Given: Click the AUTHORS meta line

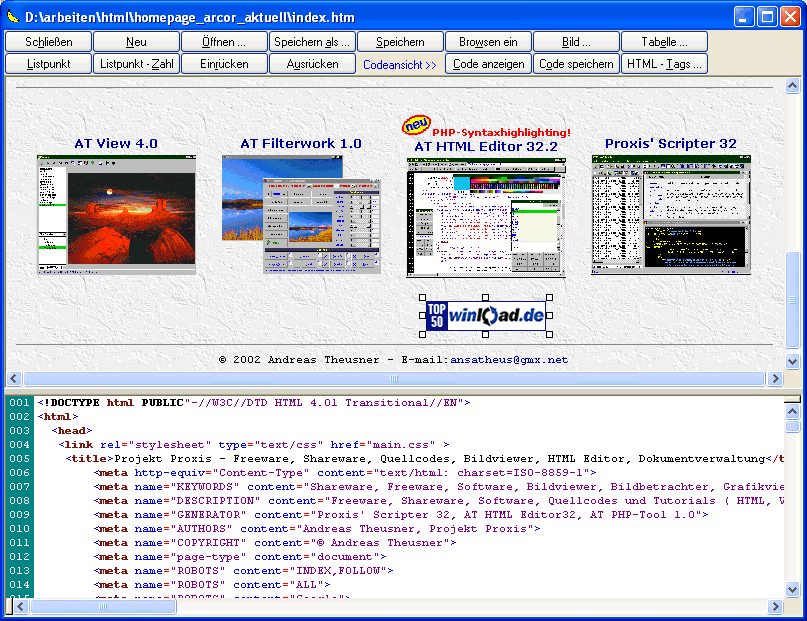Looking at the screenshot, I should 317,528.
